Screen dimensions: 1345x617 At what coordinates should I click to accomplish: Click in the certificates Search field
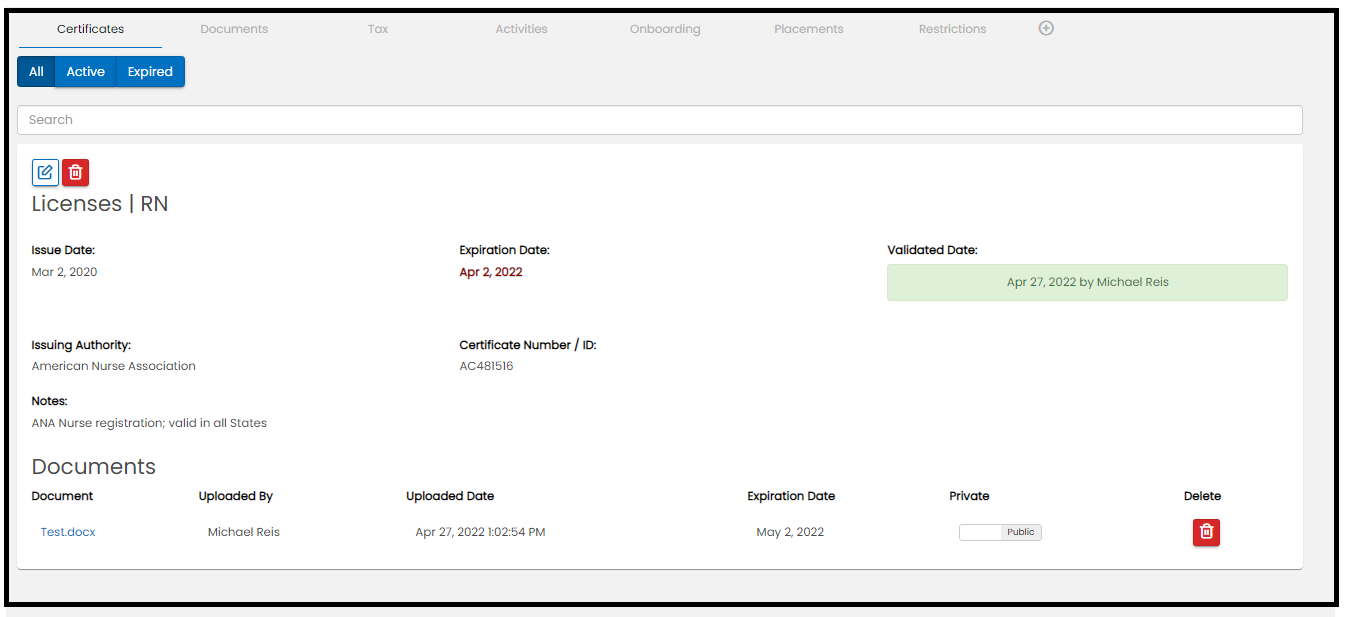point(660,120)
